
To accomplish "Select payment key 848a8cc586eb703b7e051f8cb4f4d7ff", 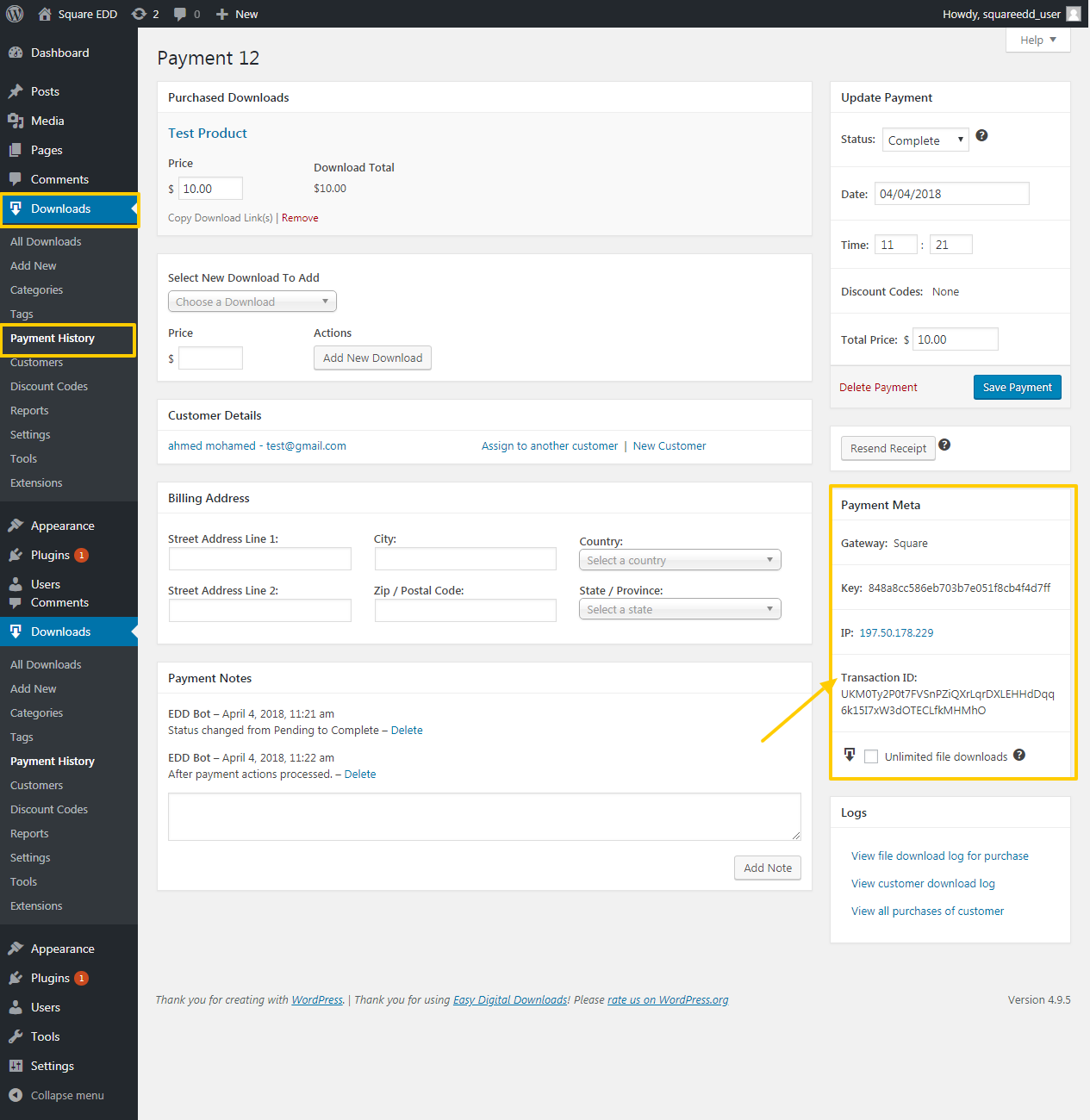I will (959, 588).
